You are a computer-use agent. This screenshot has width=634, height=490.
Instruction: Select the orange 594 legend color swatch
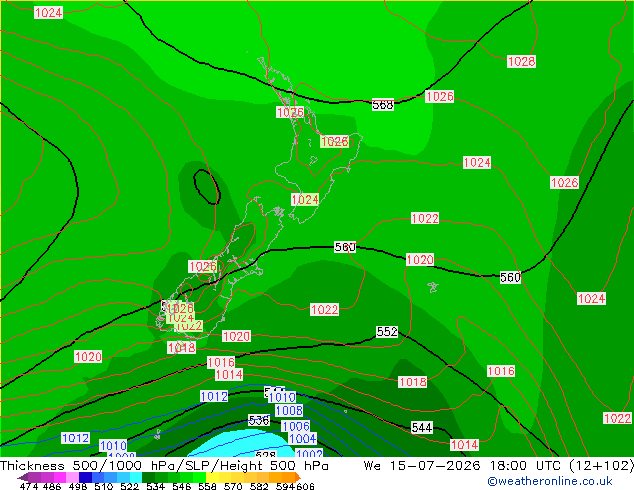(x=289, y=477)
